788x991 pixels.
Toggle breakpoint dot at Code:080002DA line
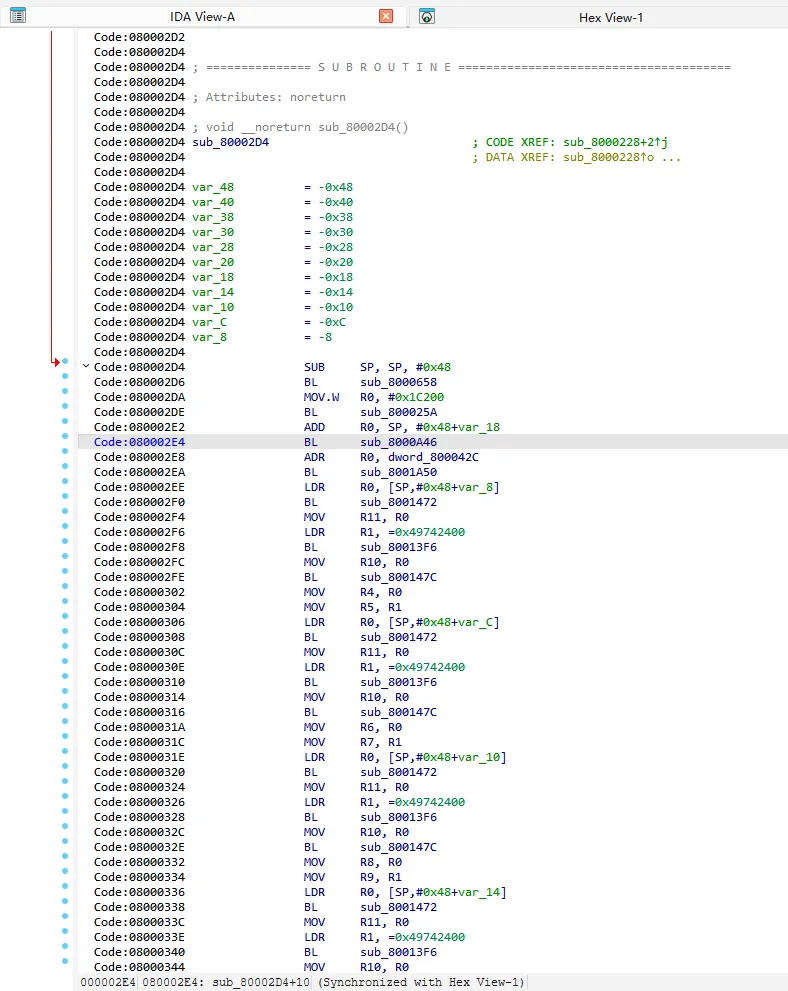click(x=65, y=391)
